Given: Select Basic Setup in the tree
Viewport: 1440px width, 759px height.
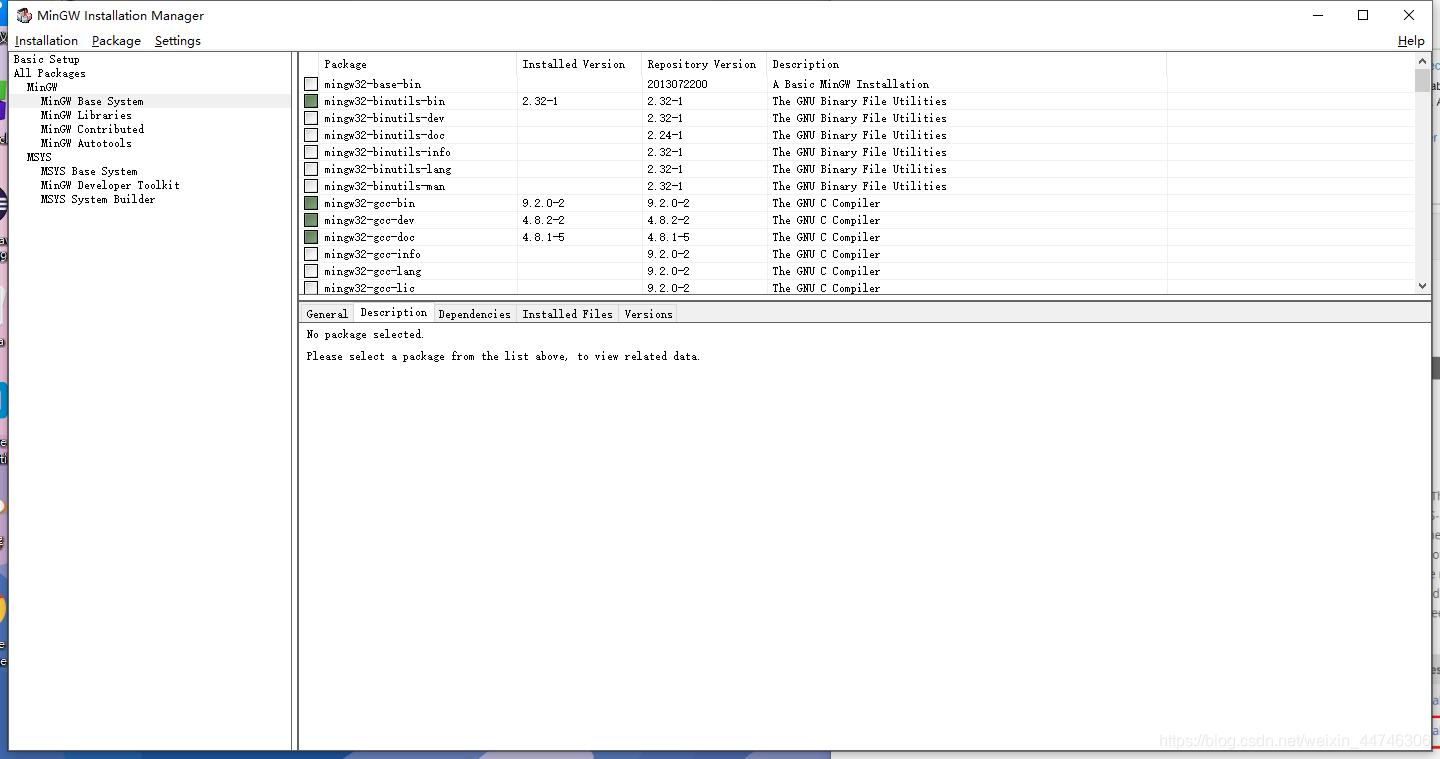Looking at the screenshot, I should tap(46, 59).
